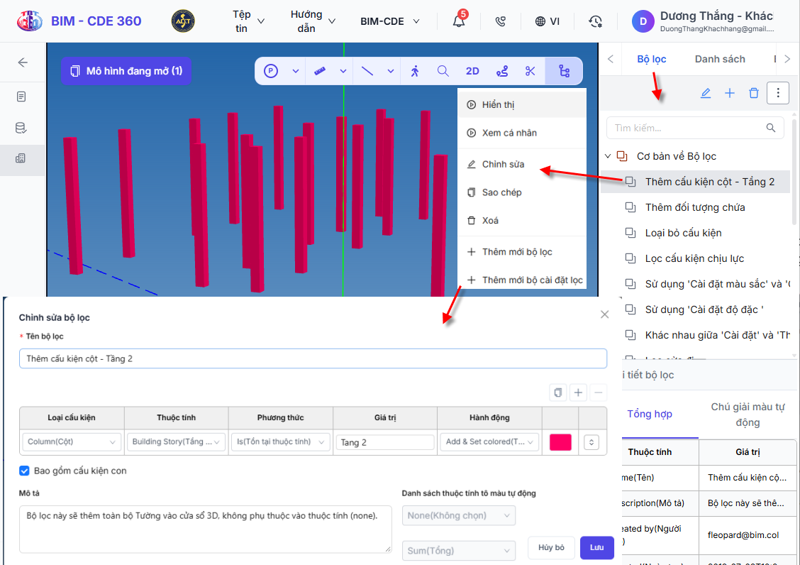Choose 'Thêm mới bộ cài đặt lọc' entry
The height and width of the screenshot is (565, 800).
click(521, 280)
